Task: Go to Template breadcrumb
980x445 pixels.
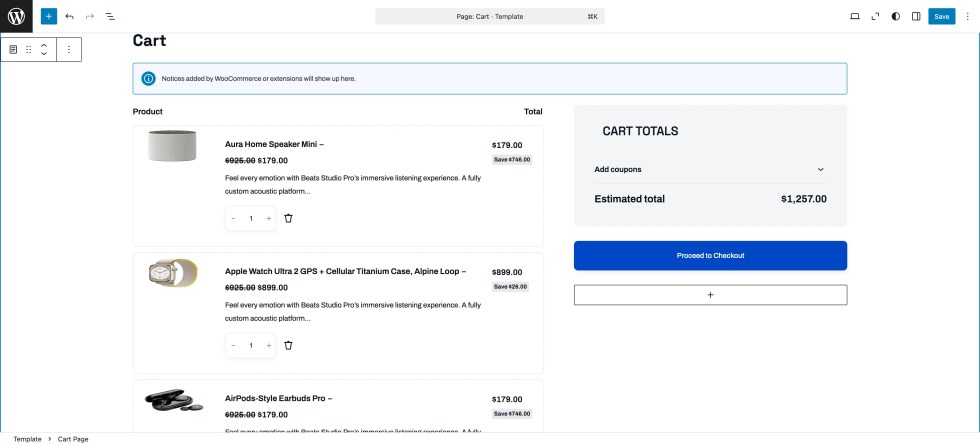Action: point(28,439)
